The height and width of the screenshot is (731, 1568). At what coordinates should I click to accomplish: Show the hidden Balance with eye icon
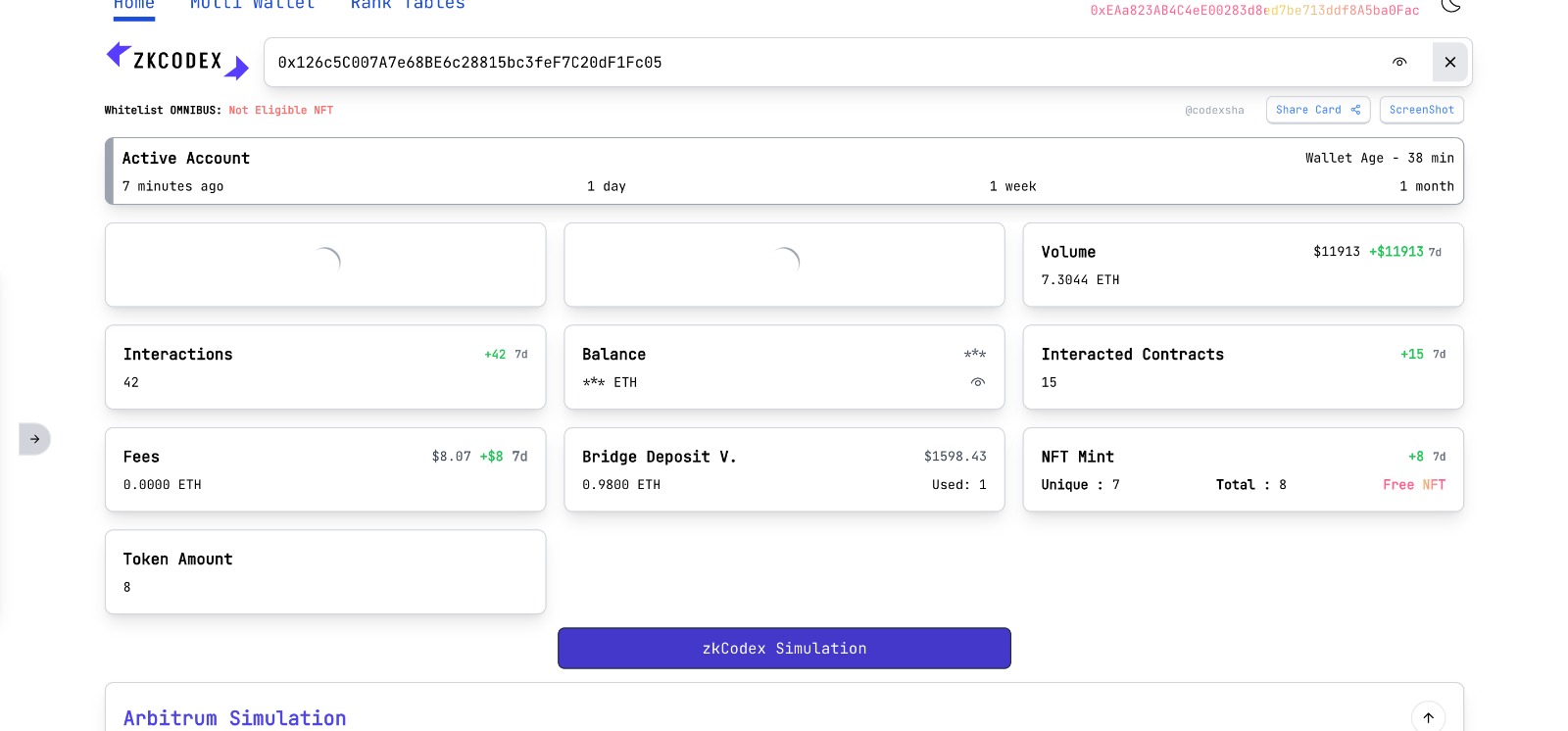(x=978, y=382)
